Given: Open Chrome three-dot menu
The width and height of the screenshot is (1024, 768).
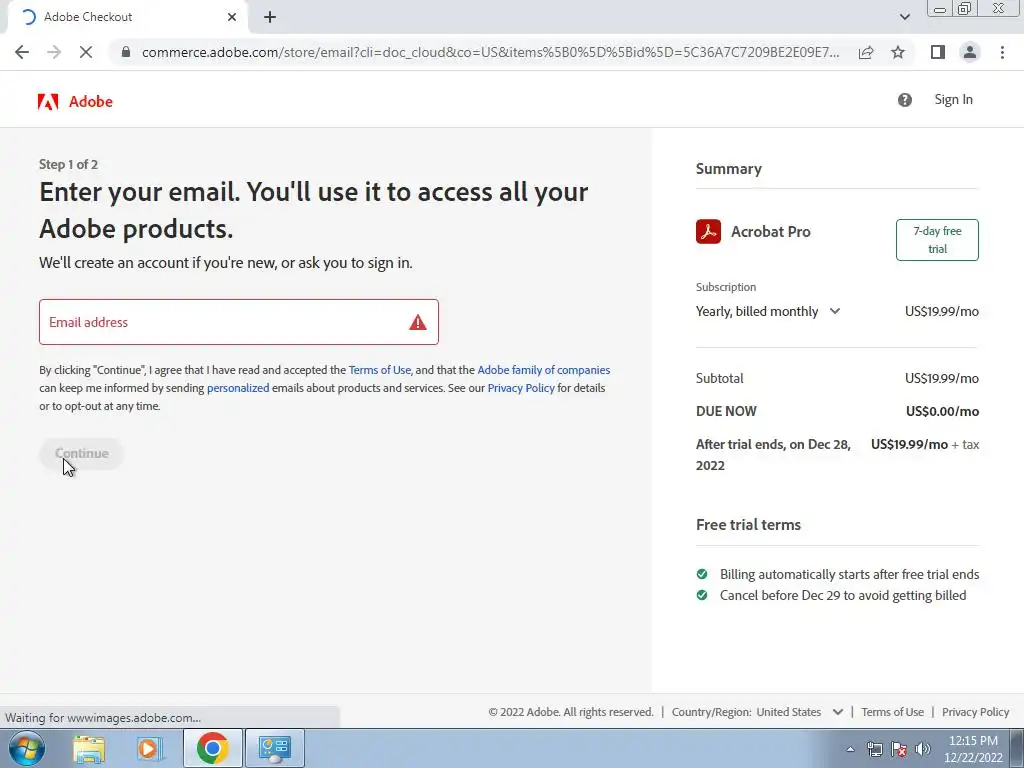Looking at the screenshot, I should coord(1002,52).
